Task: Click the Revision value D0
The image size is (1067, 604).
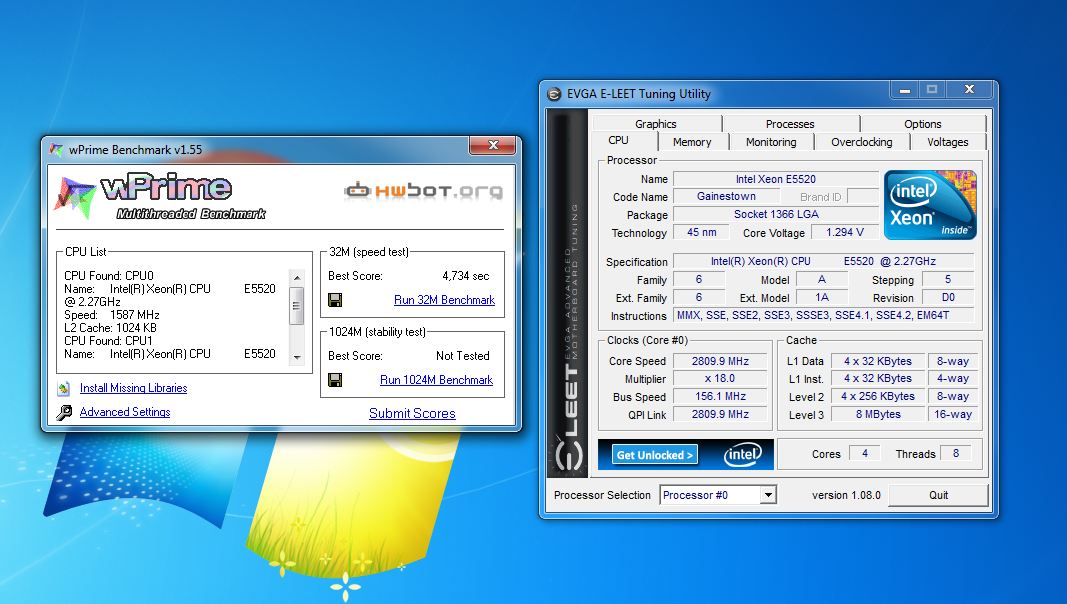Action: (x=948, y=298)
